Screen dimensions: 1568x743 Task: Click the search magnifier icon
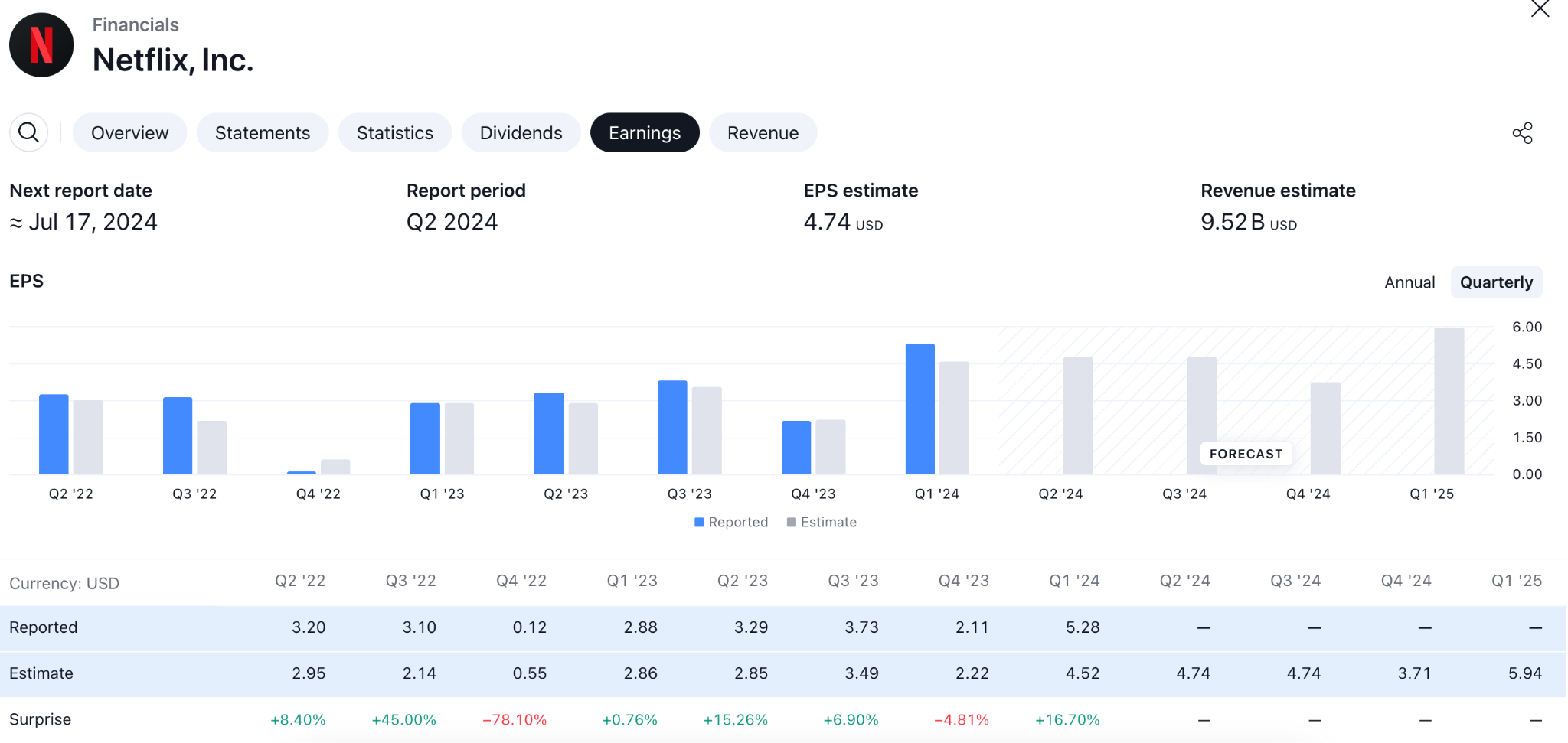(x=29, y=132)
